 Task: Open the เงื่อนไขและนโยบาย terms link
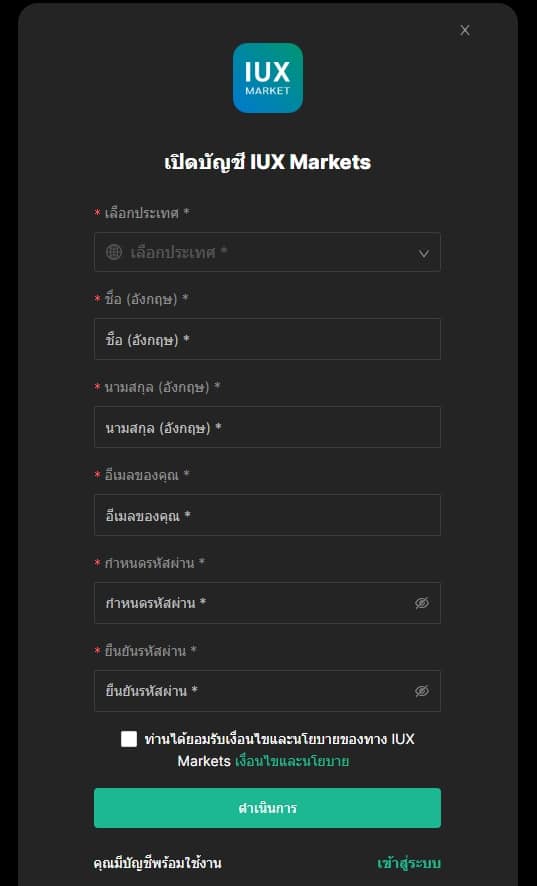pyautogui.click(x=292, y=761)
